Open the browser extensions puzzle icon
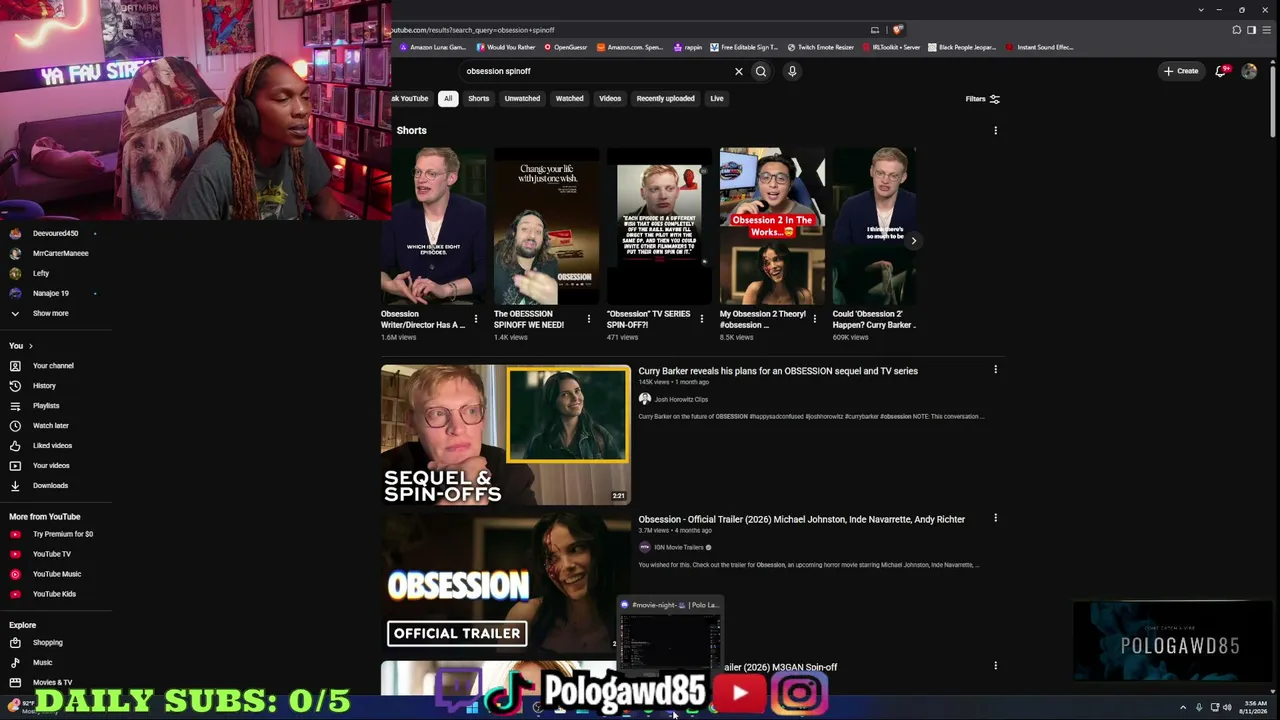Screen dimensions: 1280x720 (1237, 30)
